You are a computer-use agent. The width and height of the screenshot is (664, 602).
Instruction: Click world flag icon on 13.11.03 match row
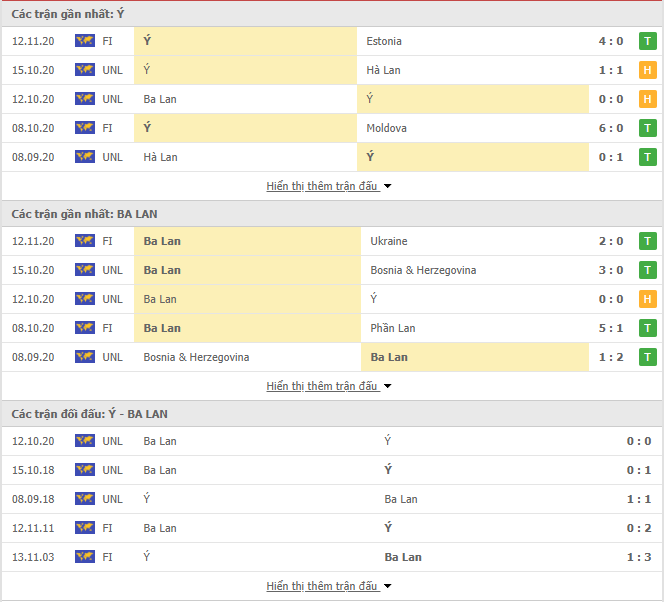(x=85, y=557)
